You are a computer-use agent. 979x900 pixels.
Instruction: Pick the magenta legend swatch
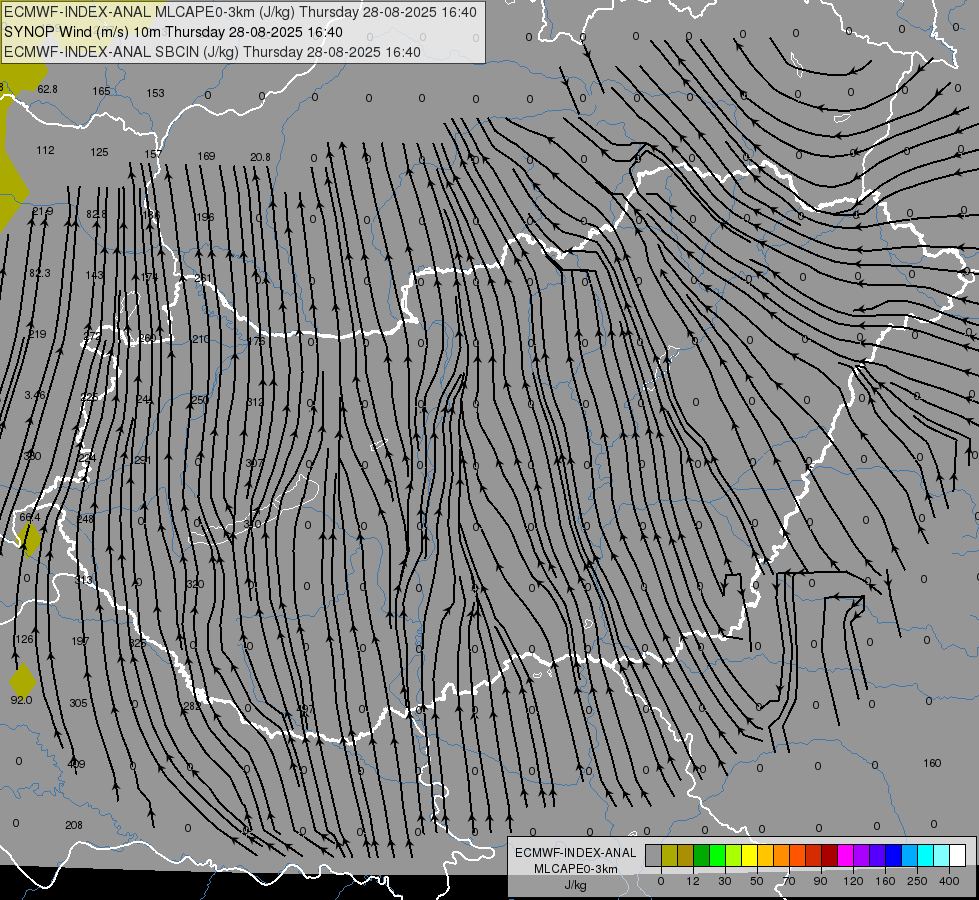pos(845,856)
